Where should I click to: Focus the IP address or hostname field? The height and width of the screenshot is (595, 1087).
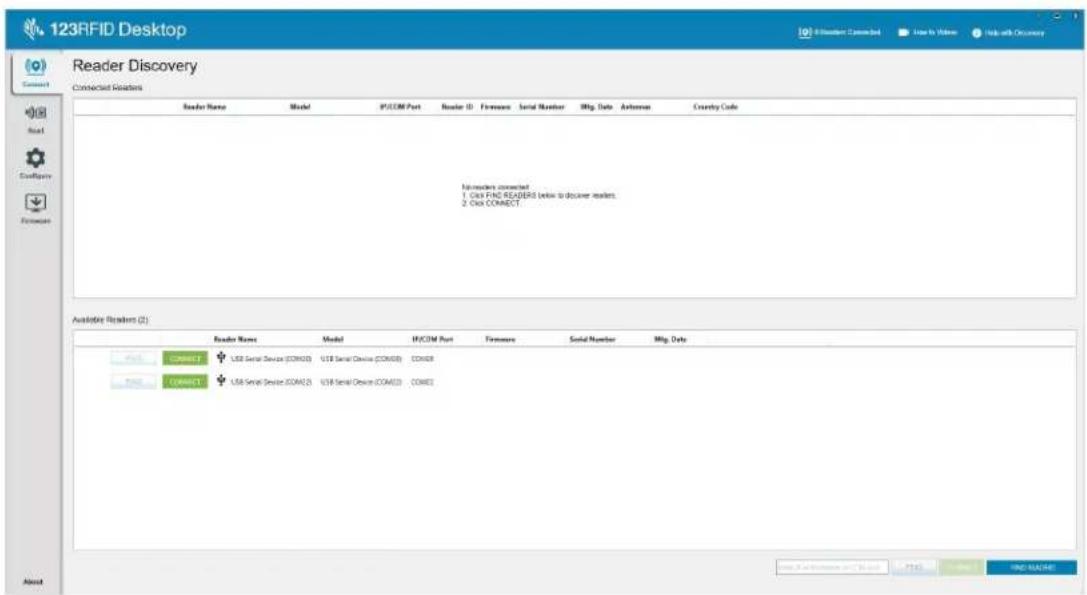tap(832, 567)
